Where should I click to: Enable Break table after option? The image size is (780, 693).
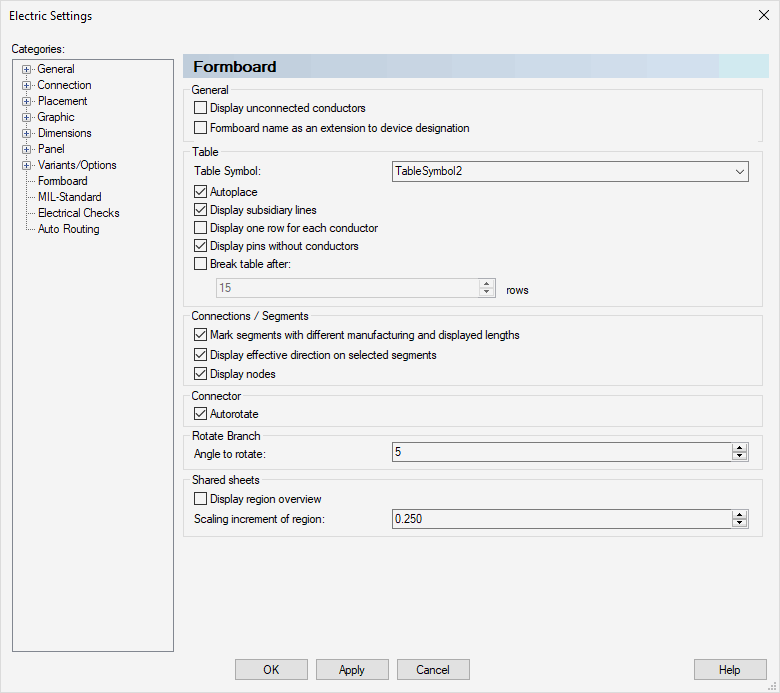[x=201, y=264]
